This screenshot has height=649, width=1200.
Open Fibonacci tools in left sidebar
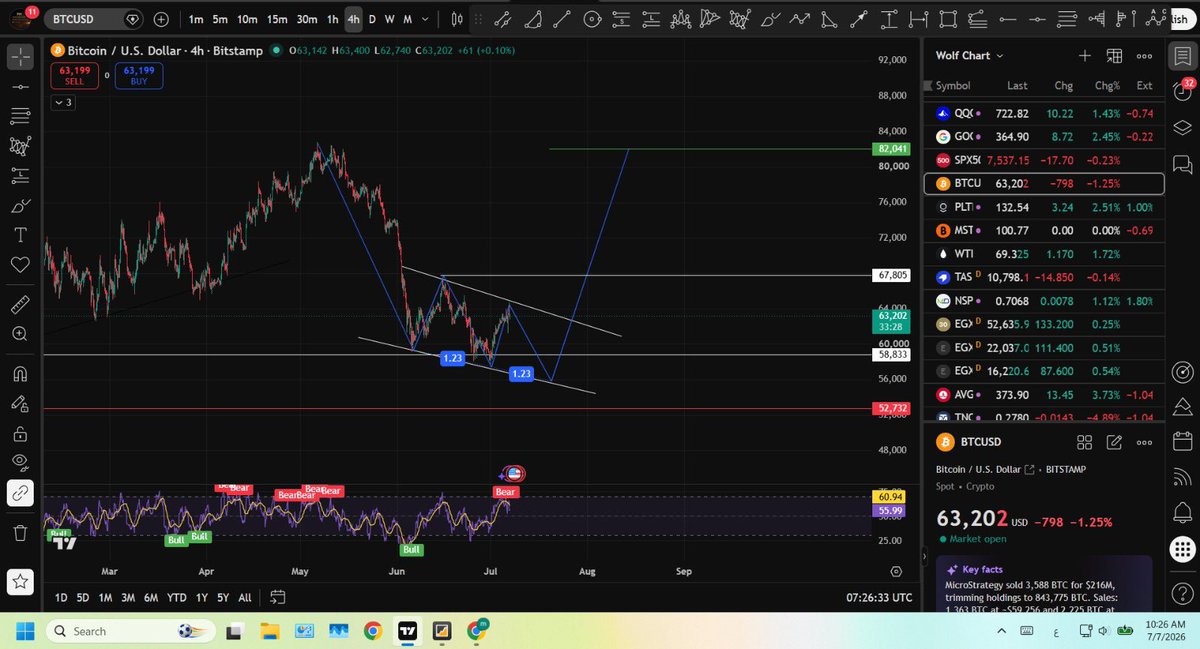(20, 117)
